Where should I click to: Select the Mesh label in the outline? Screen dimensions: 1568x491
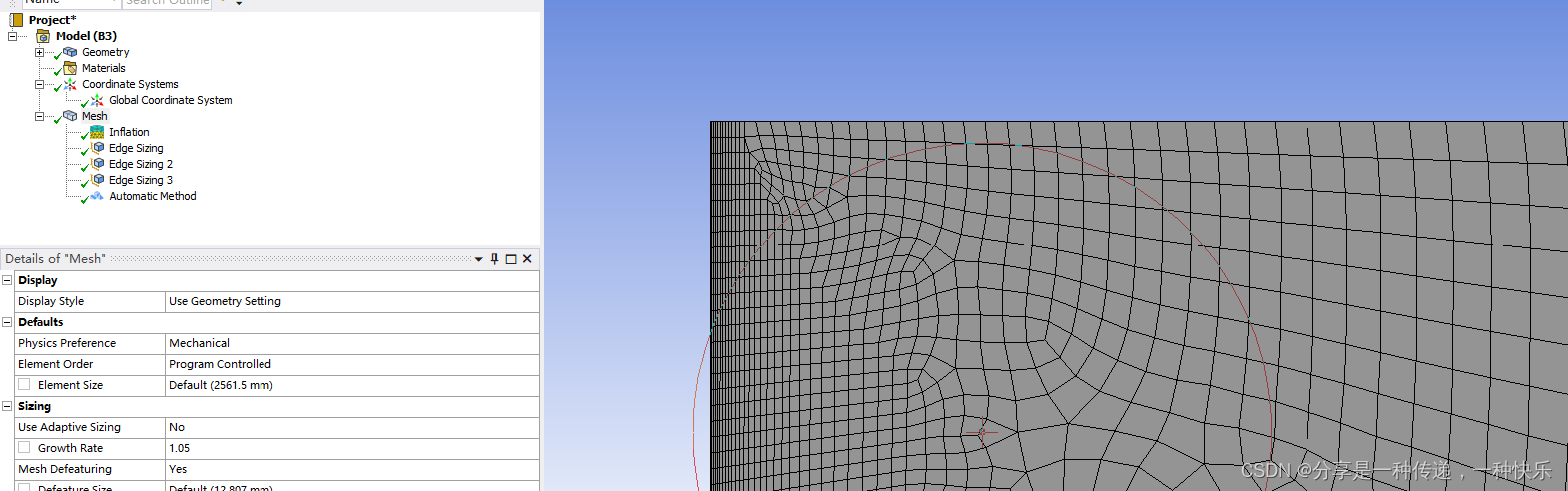pos(94,116)
